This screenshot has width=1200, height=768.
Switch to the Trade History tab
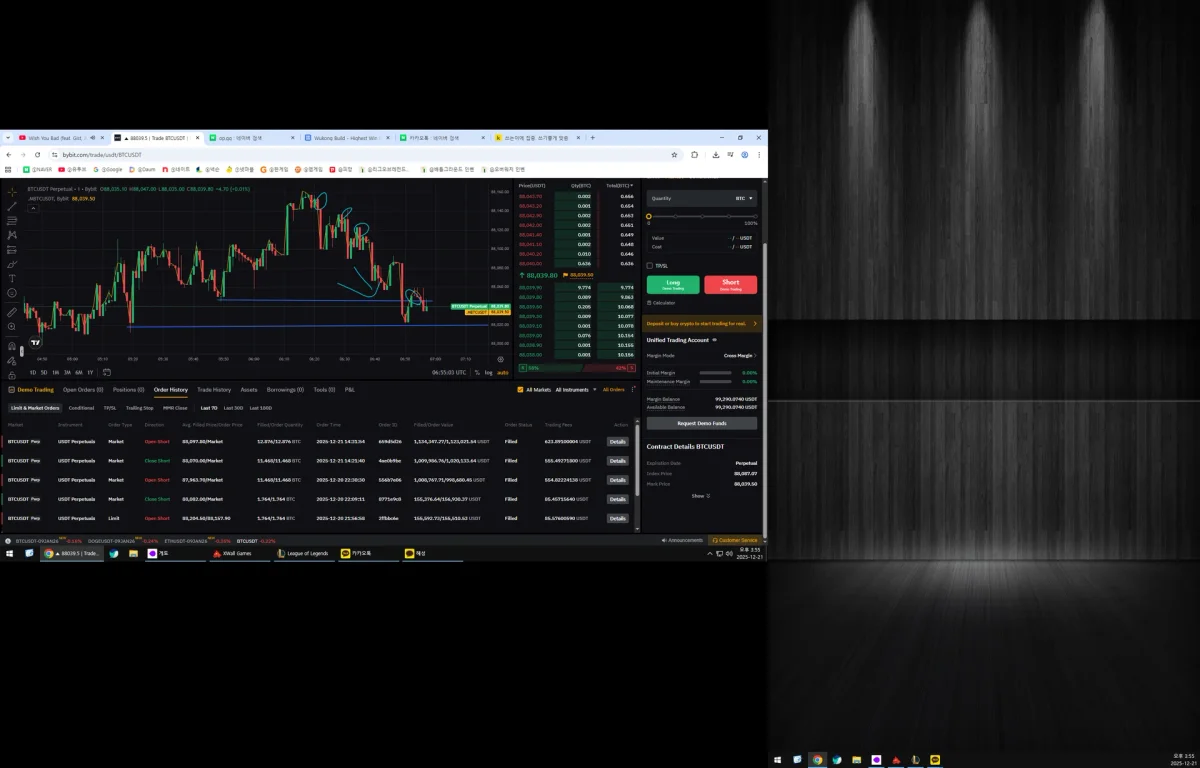pos(214,389)
